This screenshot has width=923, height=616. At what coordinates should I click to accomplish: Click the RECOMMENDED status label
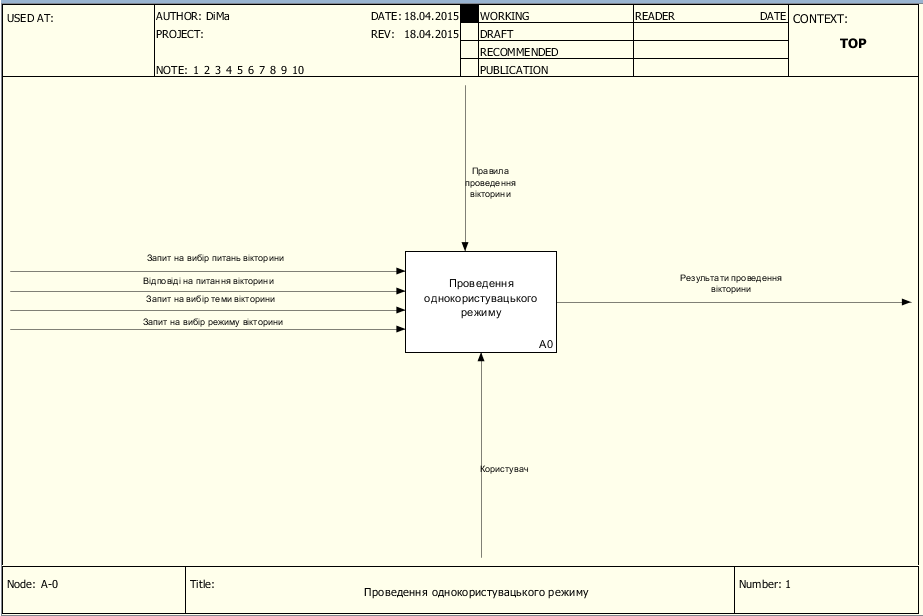click(x=519, y=52)
